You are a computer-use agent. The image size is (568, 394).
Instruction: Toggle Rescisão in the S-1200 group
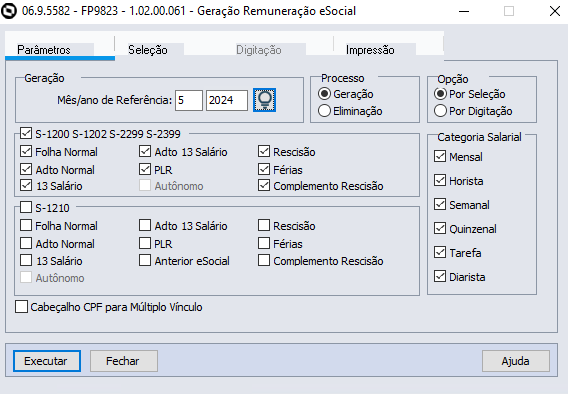(x=264, y=151)
